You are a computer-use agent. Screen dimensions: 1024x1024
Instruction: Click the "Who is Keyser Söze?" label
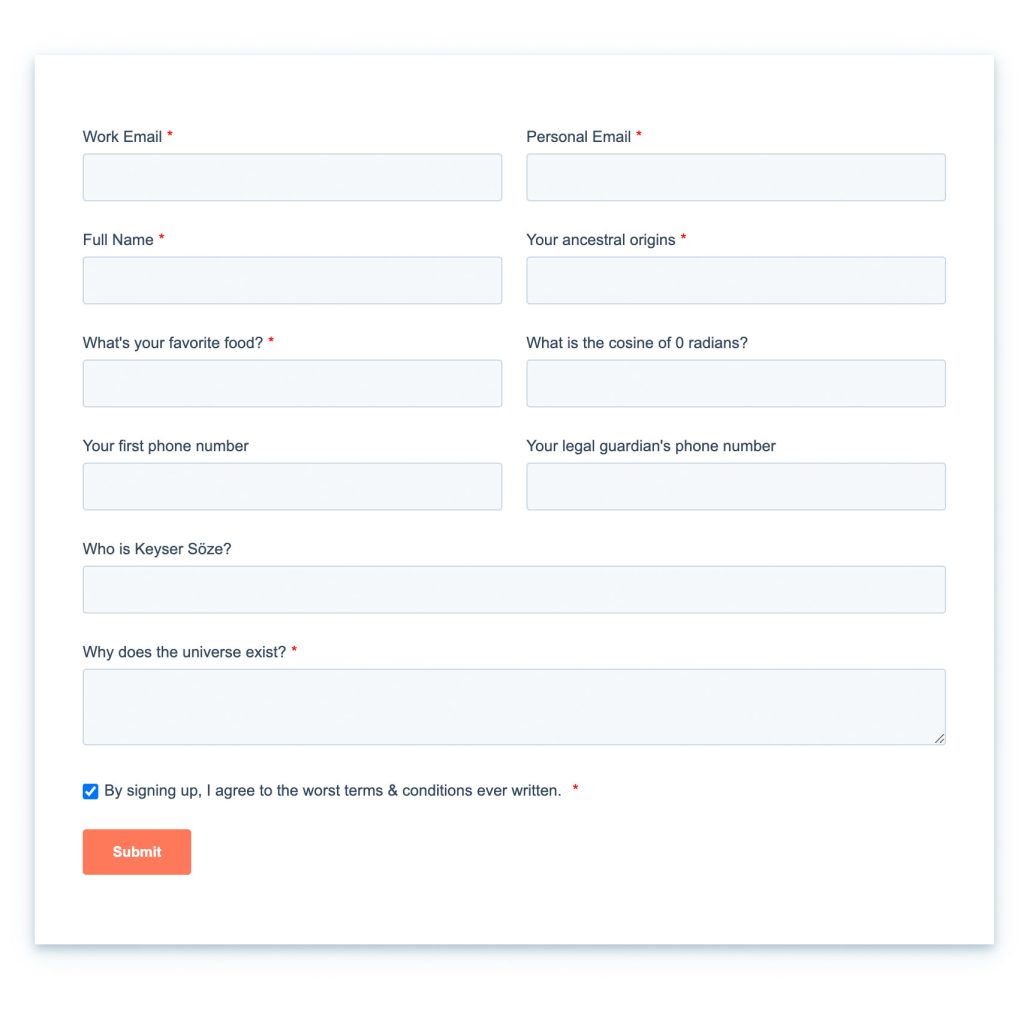pyautogui.click(x=157, y=549)
